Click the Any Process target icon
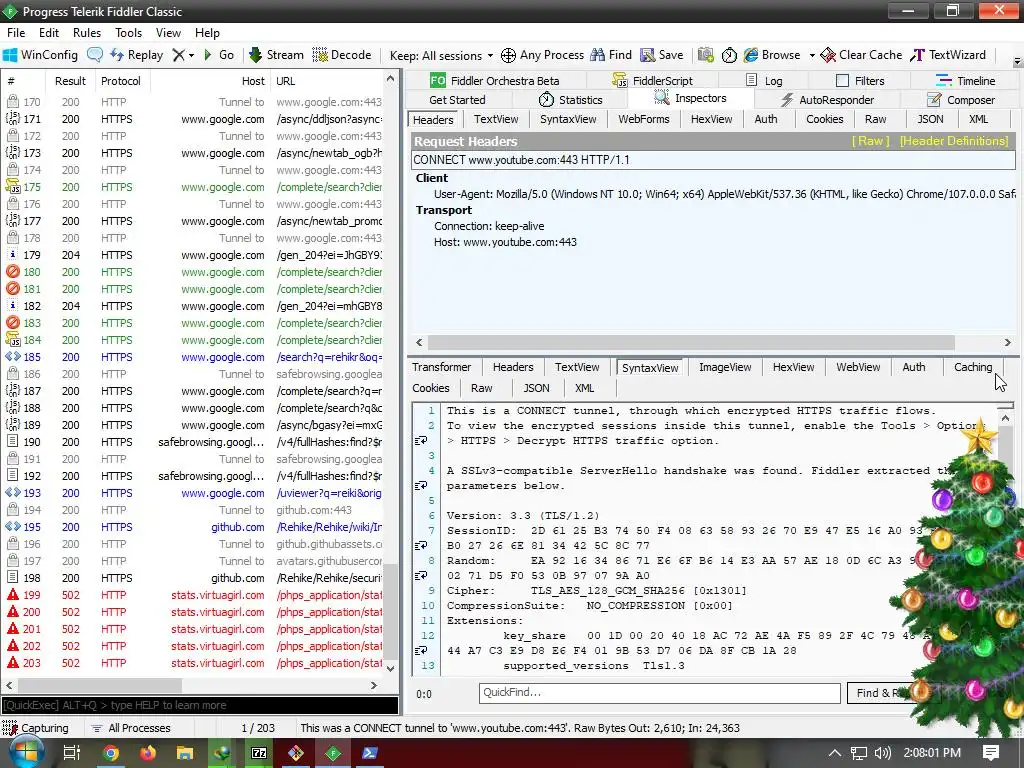Viewport: 1024px width, 768px height. point(508,56)
